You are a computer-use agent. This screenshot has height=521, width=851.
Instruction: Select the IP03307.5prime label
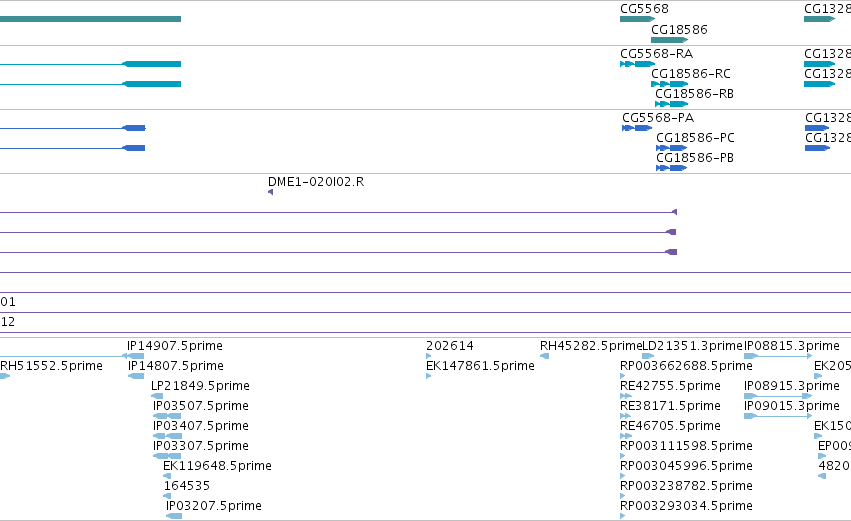pos(201,446)
